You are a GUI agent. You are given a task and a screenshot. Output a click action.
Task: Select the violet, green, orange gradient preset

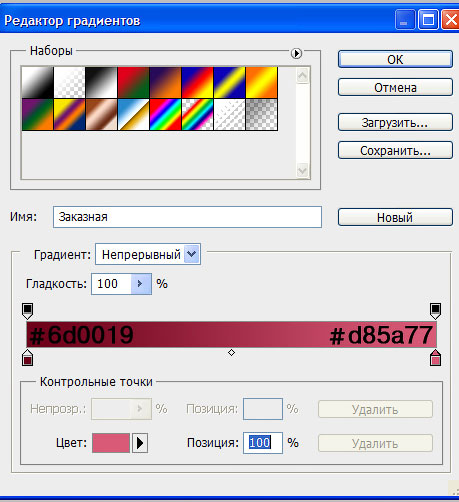tap(38, 114)
